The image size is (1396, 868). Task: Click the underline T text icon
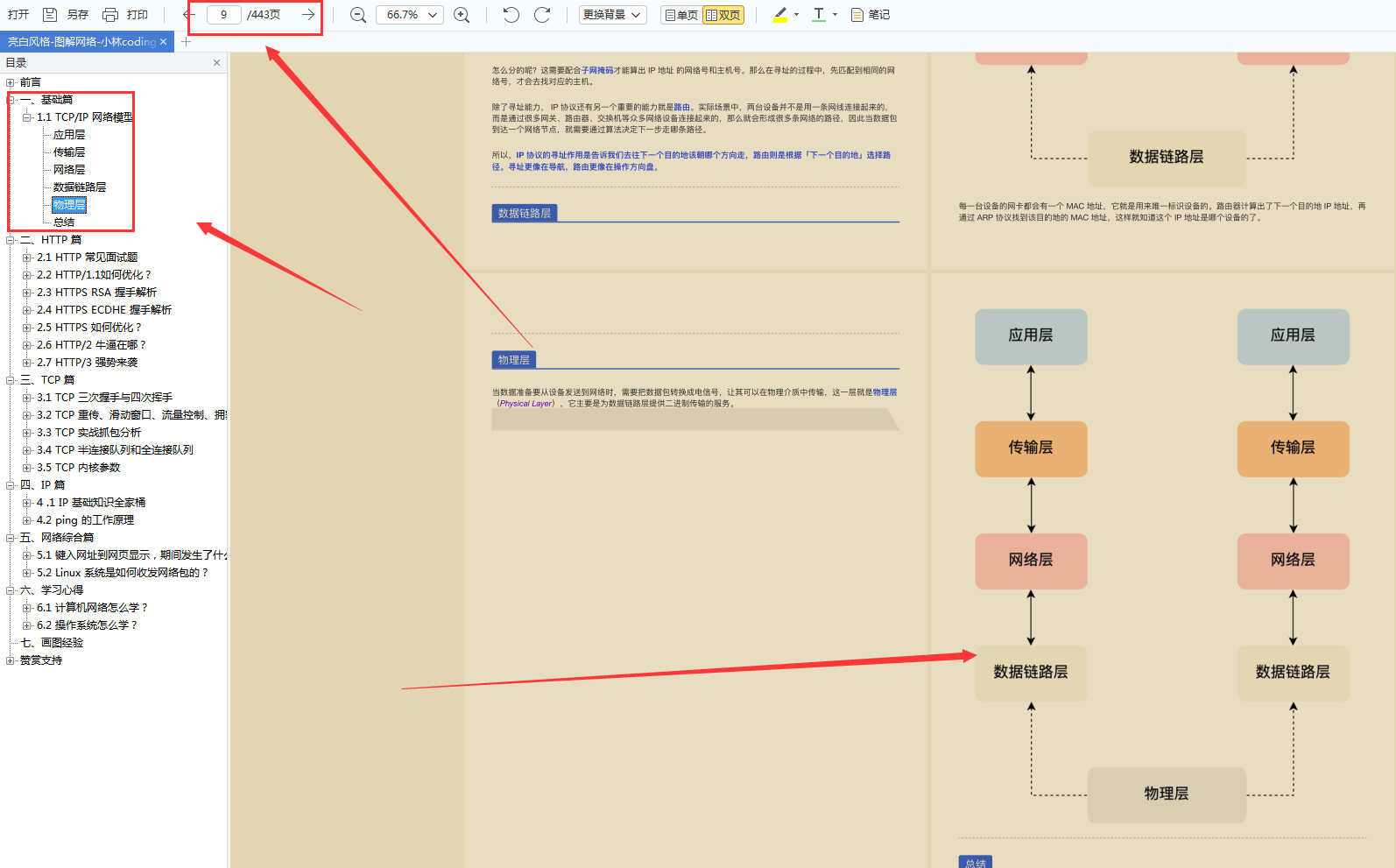point(819,15)
